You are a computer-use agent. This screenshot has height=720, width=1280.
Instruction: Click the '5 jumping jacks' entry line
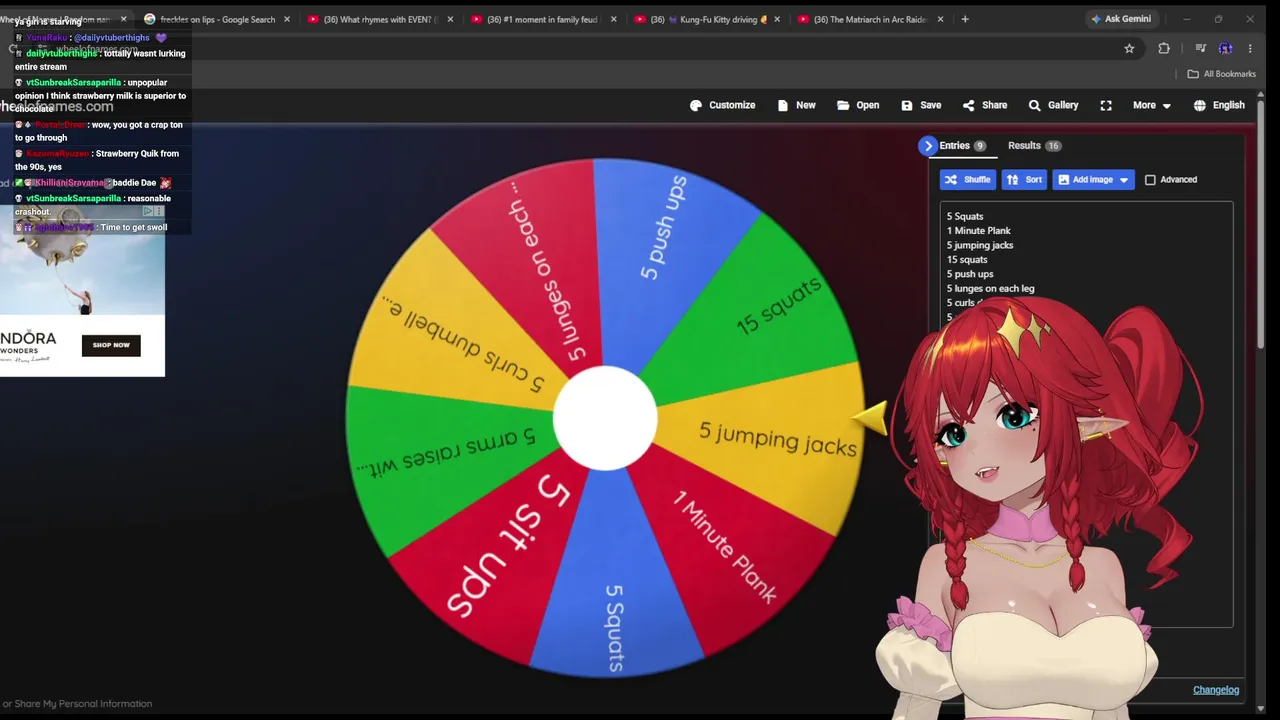coord(980,245)
